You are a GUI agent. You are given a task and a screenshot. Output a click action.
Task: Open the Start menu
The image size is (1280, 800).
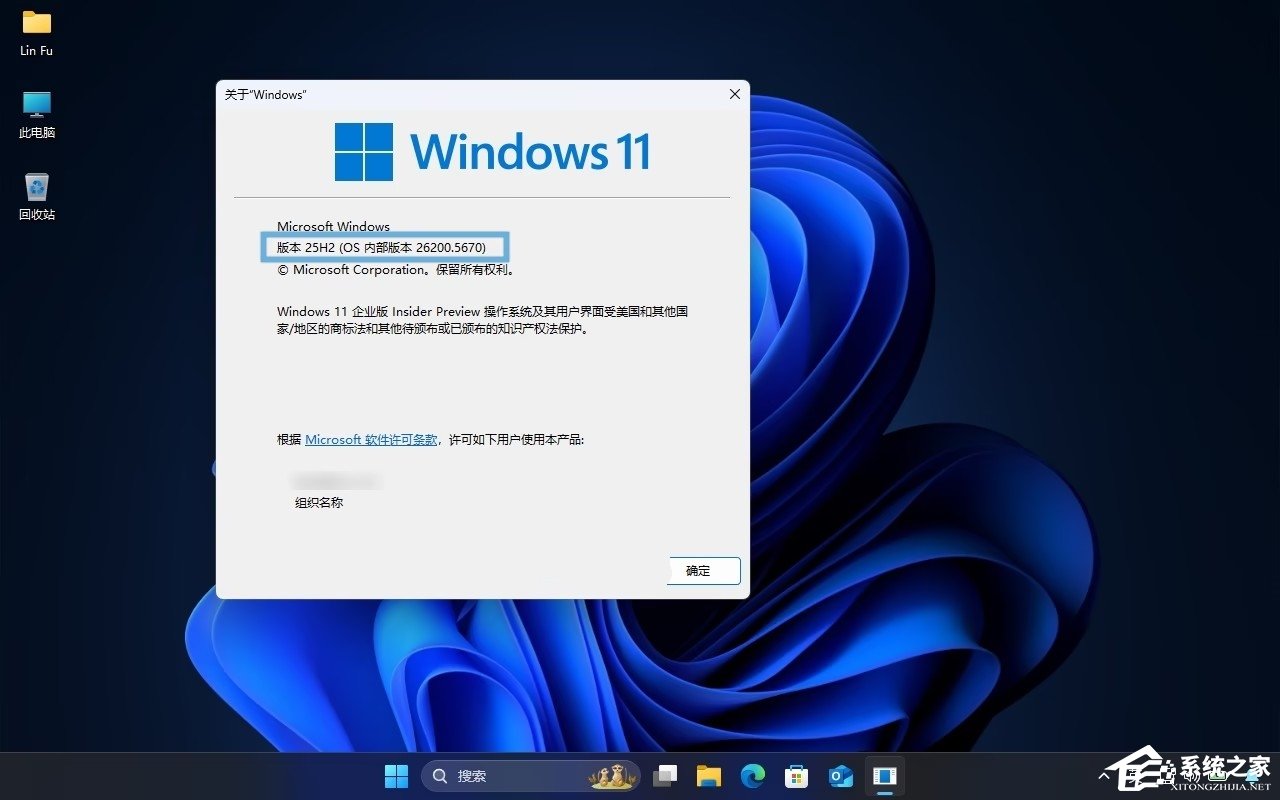point(396,775)
